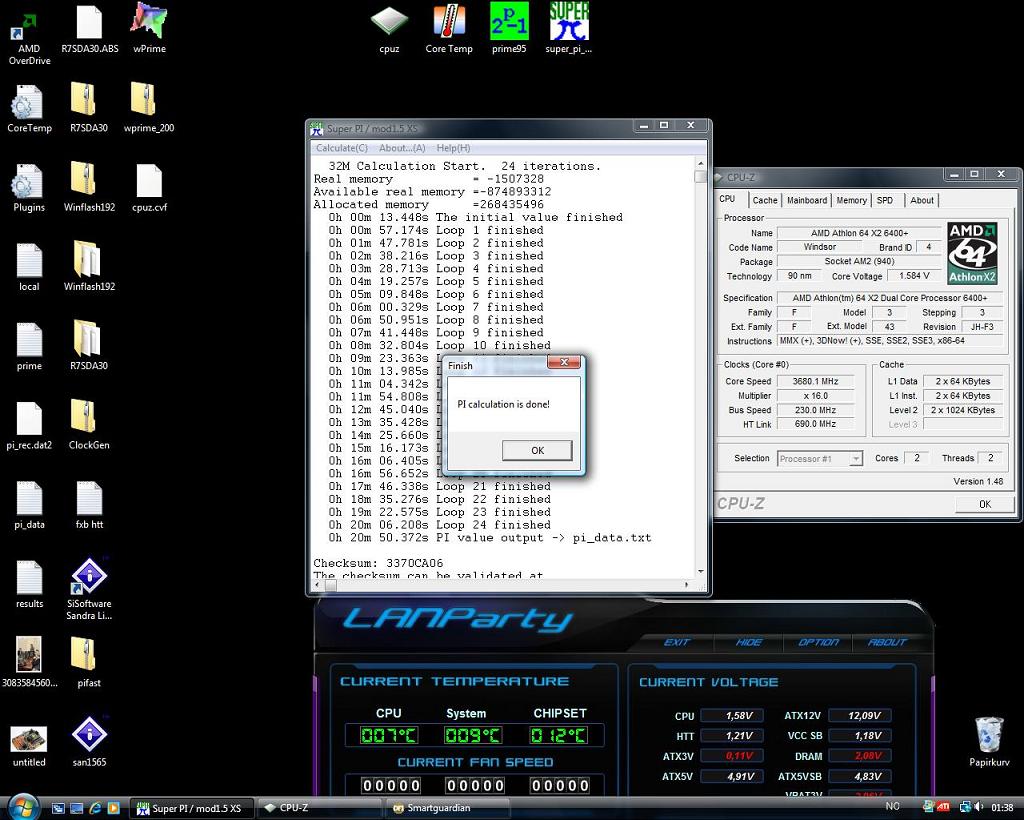Select the pifast zip archive
This screenshot has height=820, width=1024.
pos(89,663)
